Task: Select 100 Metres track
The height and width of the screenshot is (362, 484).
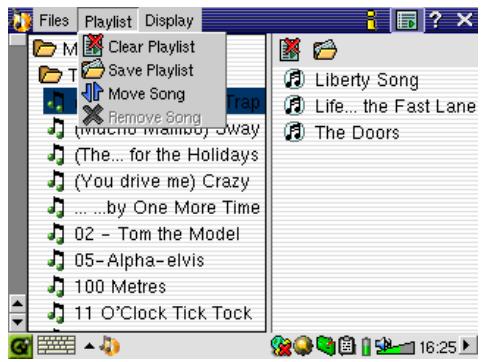Action: [120, 286]
